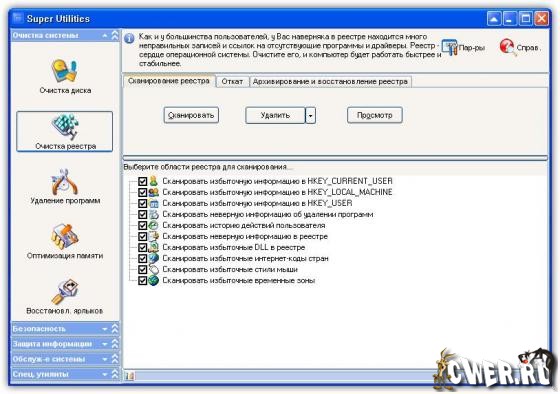Expand the Безопасность sidebar section
The height and width of the screenshot is (394, 560).
[x=65, y=329]
